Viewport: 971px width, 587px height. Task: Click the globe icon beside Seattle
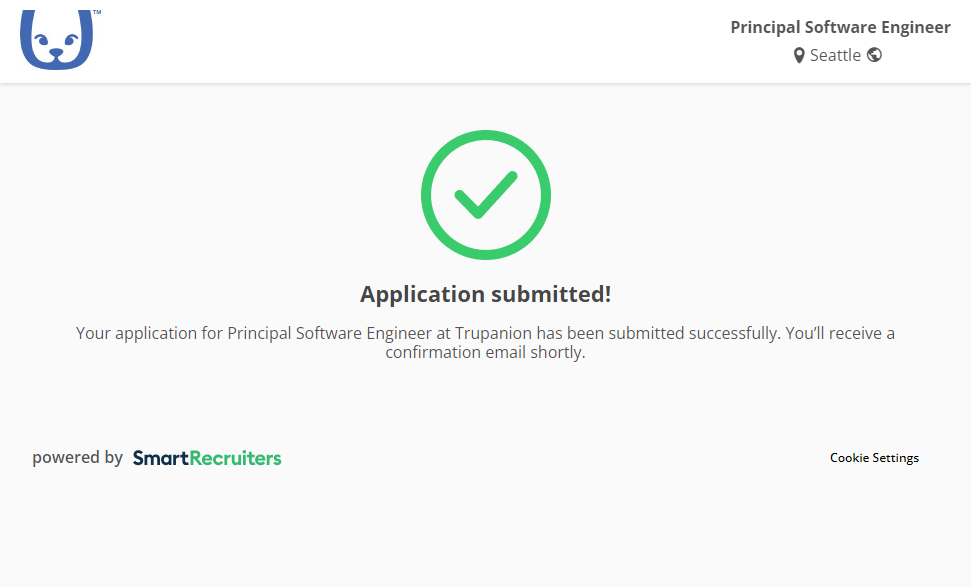(x=874, y=55)
